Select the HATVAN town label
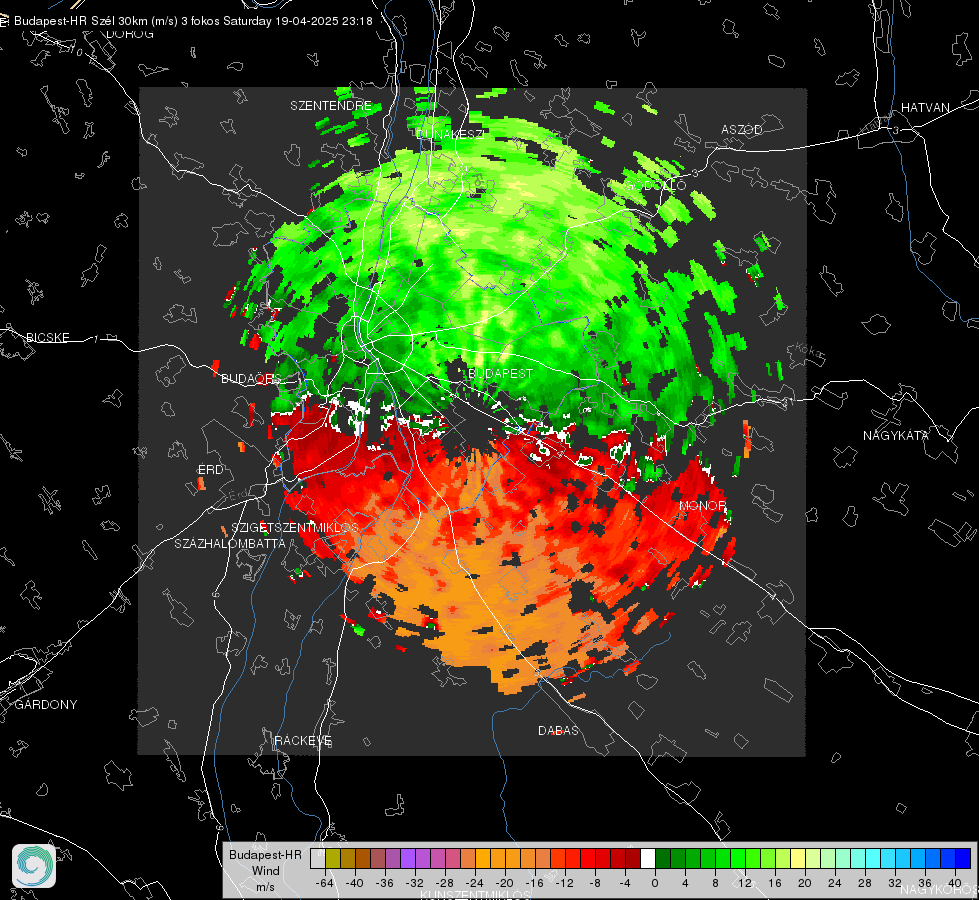Image resolution: width=979 pixels, height=900 pixels. (925, 107)
